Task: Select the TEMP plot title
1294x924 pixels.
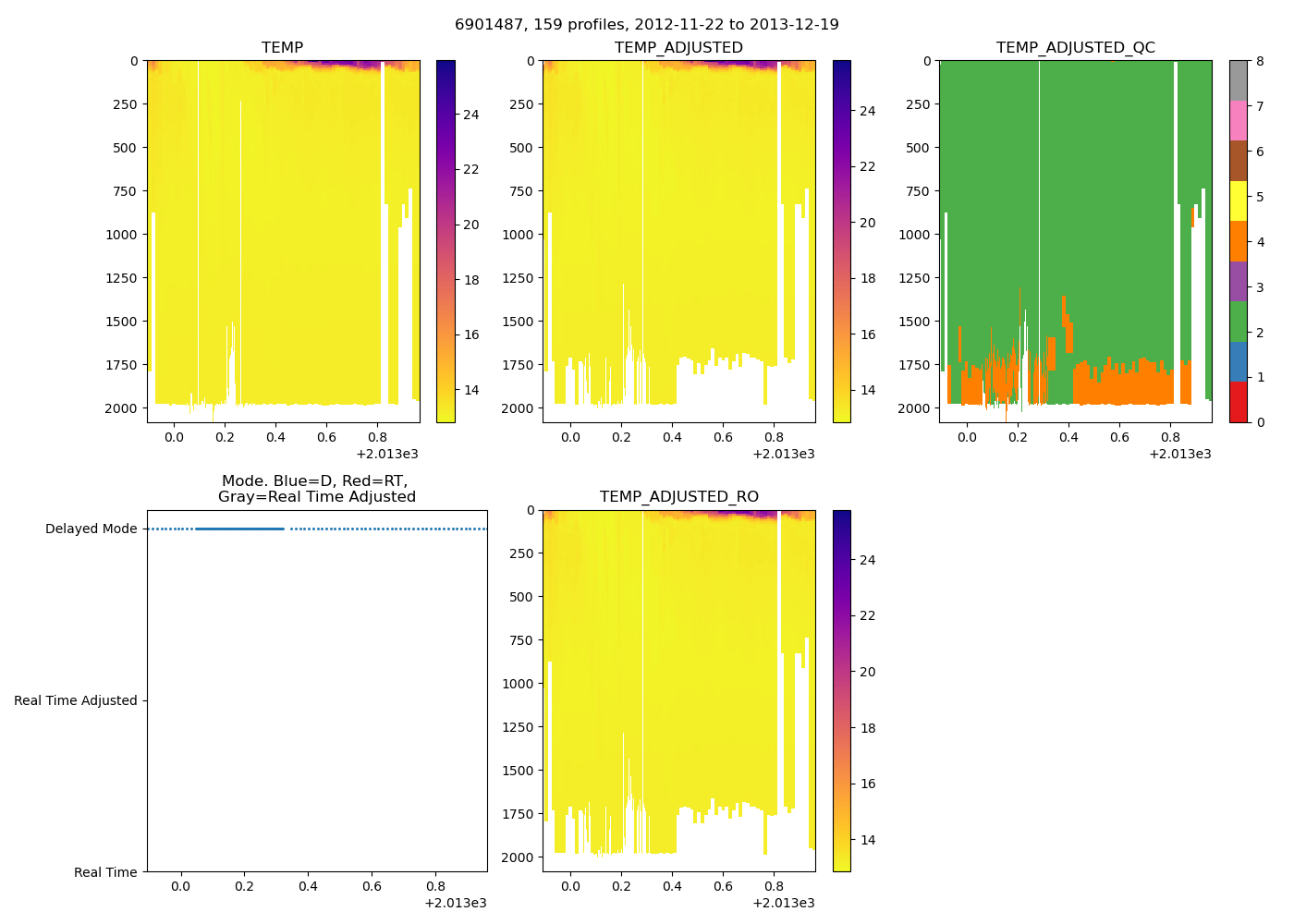Action: [x=282, y=47]
